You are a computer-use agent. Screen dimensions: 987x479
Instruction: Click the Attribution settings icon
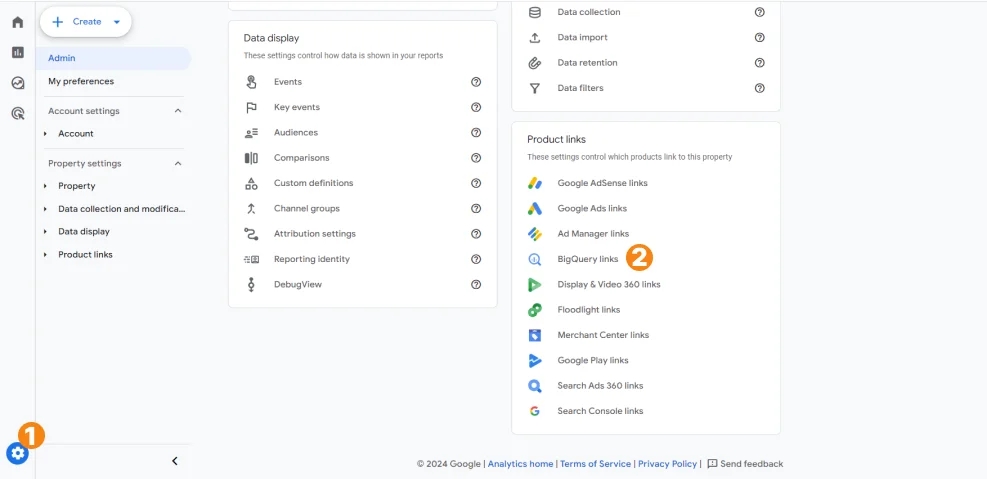coord(251,234)
